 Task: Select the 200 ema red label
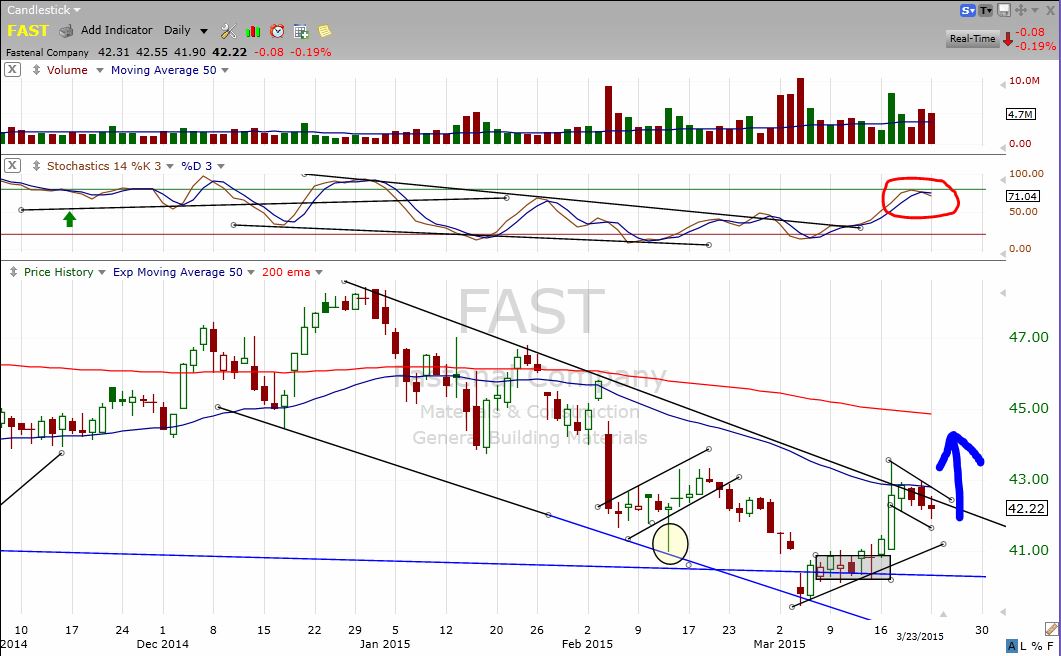(285, 272)
